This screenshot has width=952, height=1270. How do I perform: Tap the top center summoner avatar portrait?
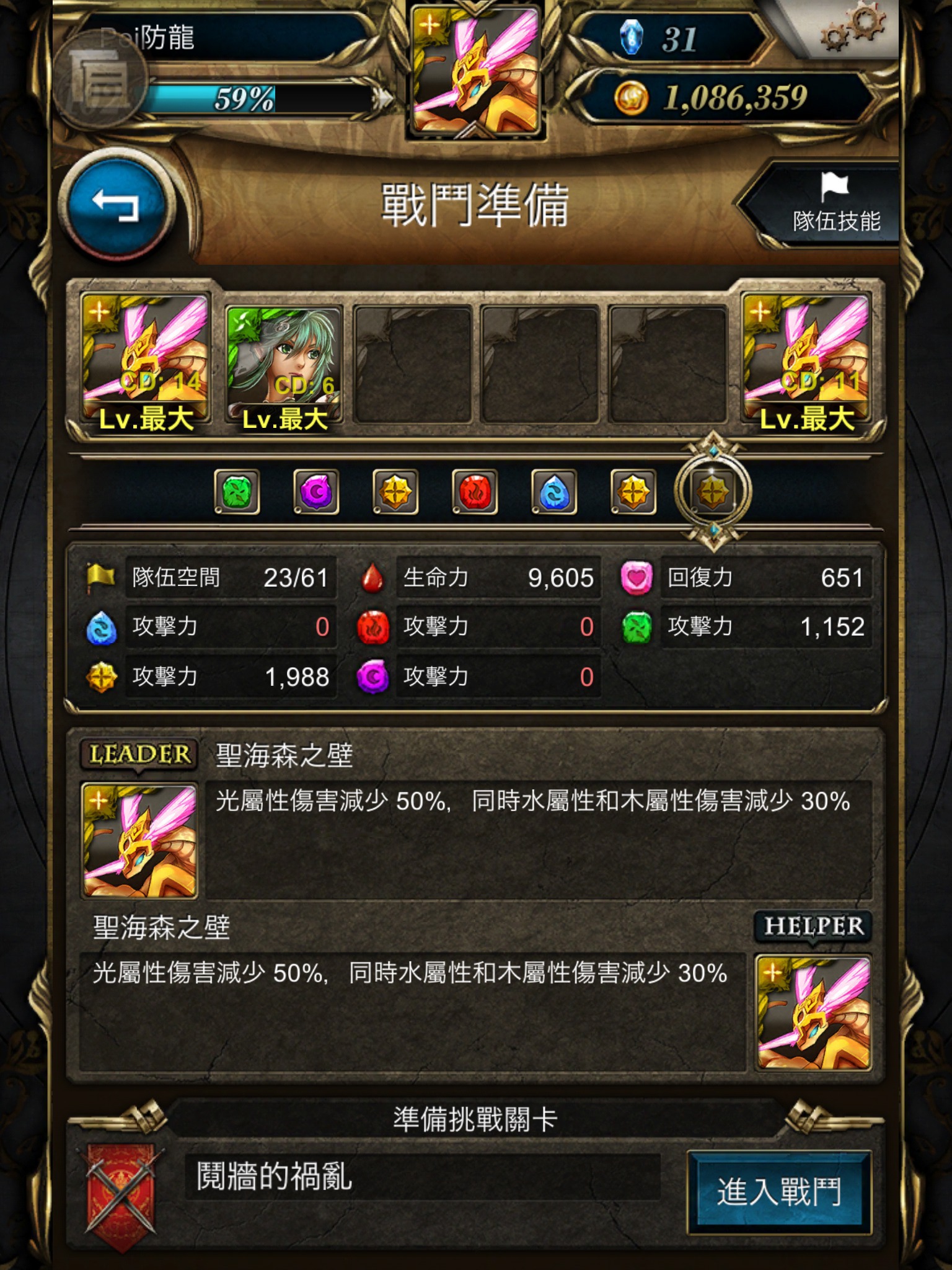[475, 69]
